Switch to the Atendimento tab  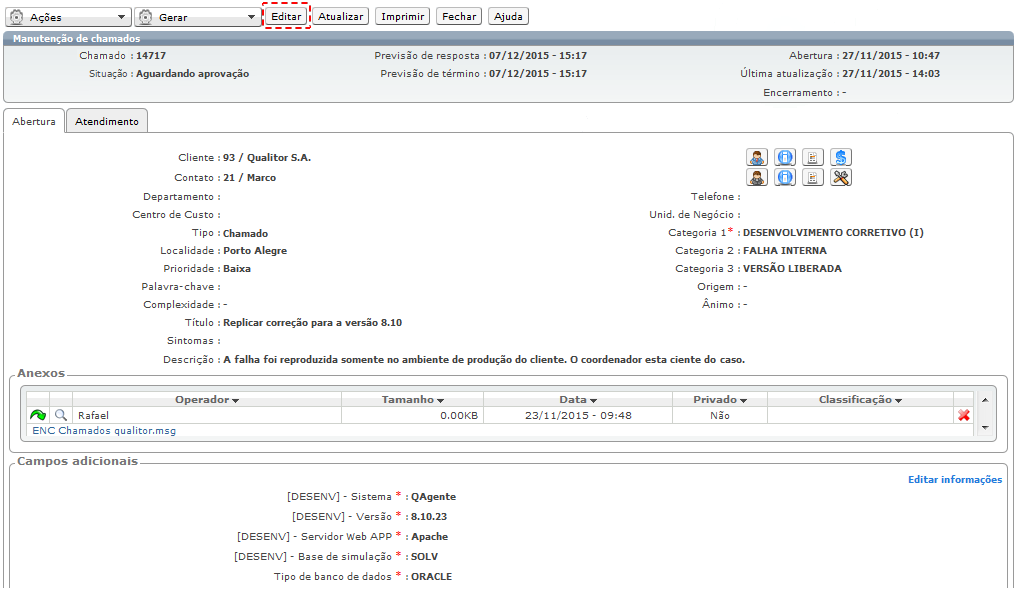click(107, 121)
